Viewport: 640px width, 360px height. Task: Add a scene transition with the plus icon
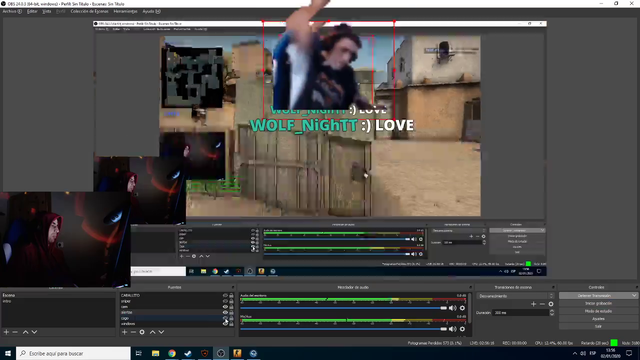(533, 304)
